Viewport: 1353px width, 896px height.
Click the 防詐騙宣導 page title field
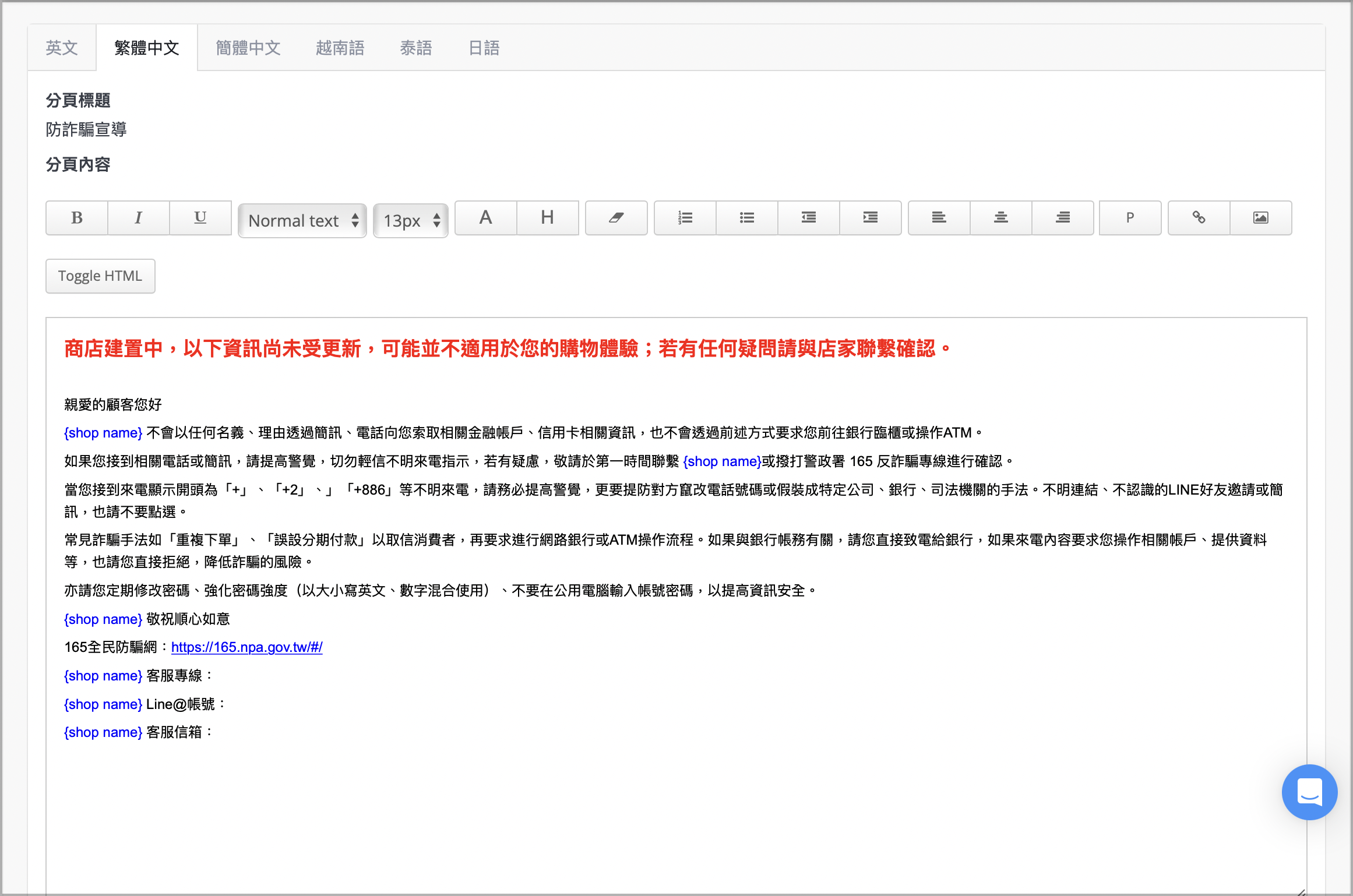[86, 129]
